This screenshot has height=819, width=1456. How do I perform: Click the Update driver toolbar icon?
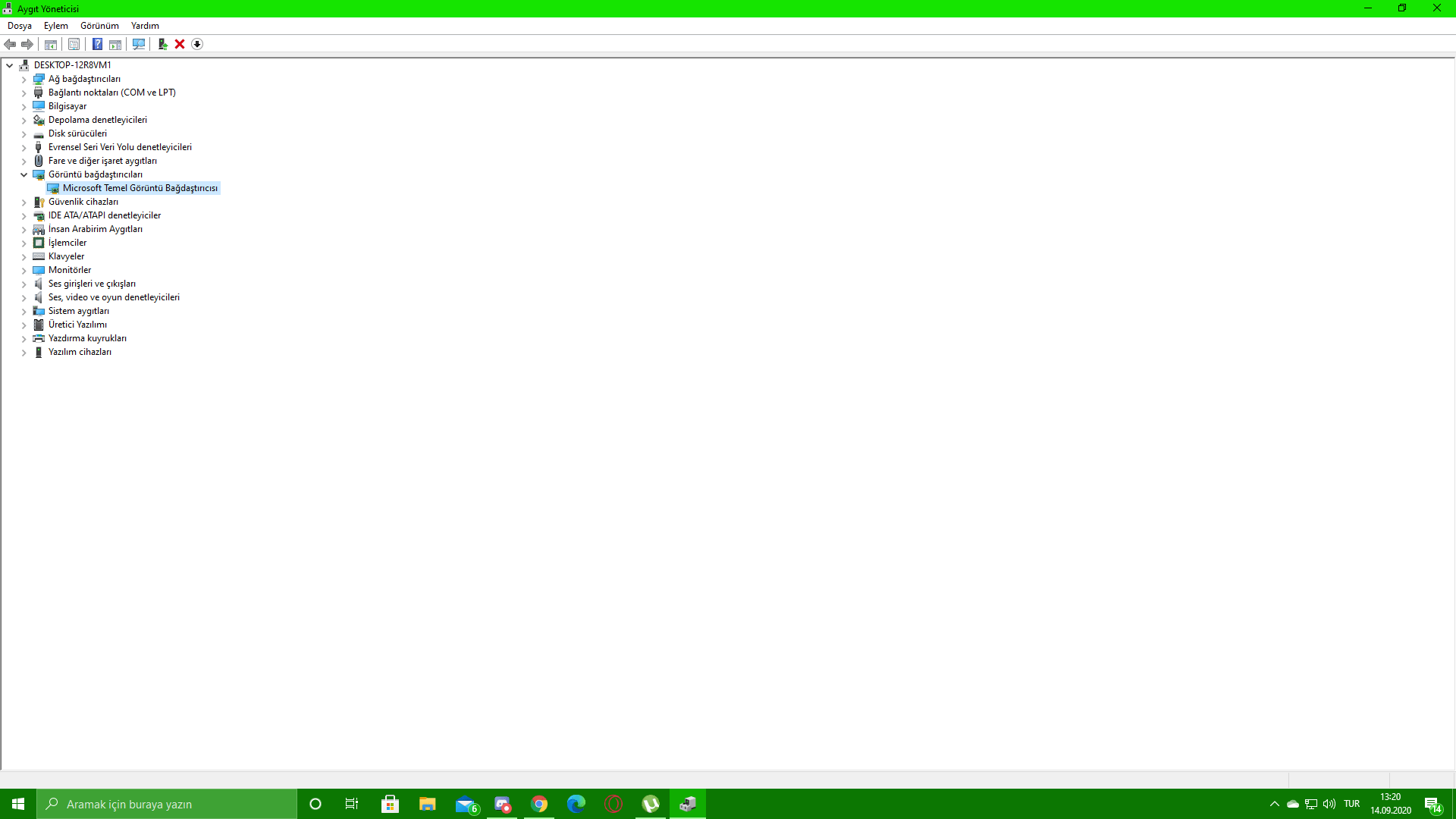pos(162,44)
